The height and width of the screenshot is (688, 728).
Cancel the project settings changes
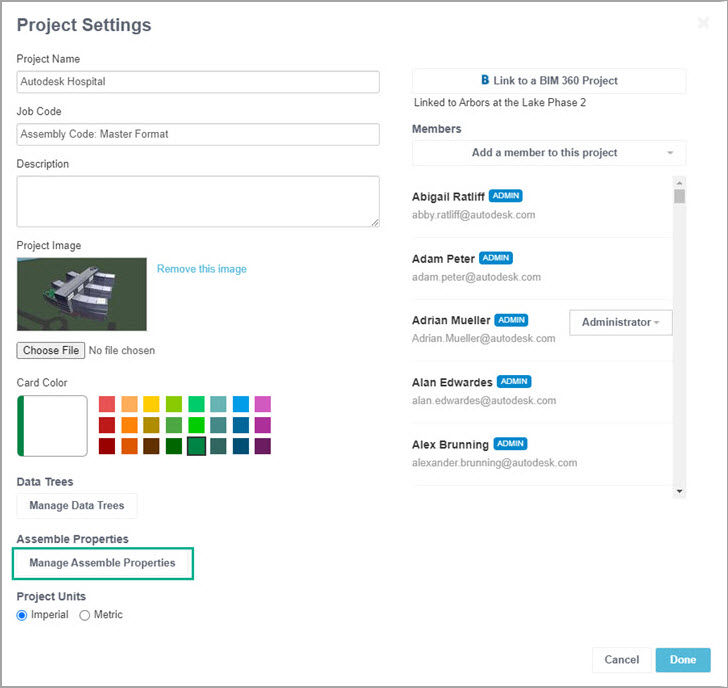(x=621, y=660)
